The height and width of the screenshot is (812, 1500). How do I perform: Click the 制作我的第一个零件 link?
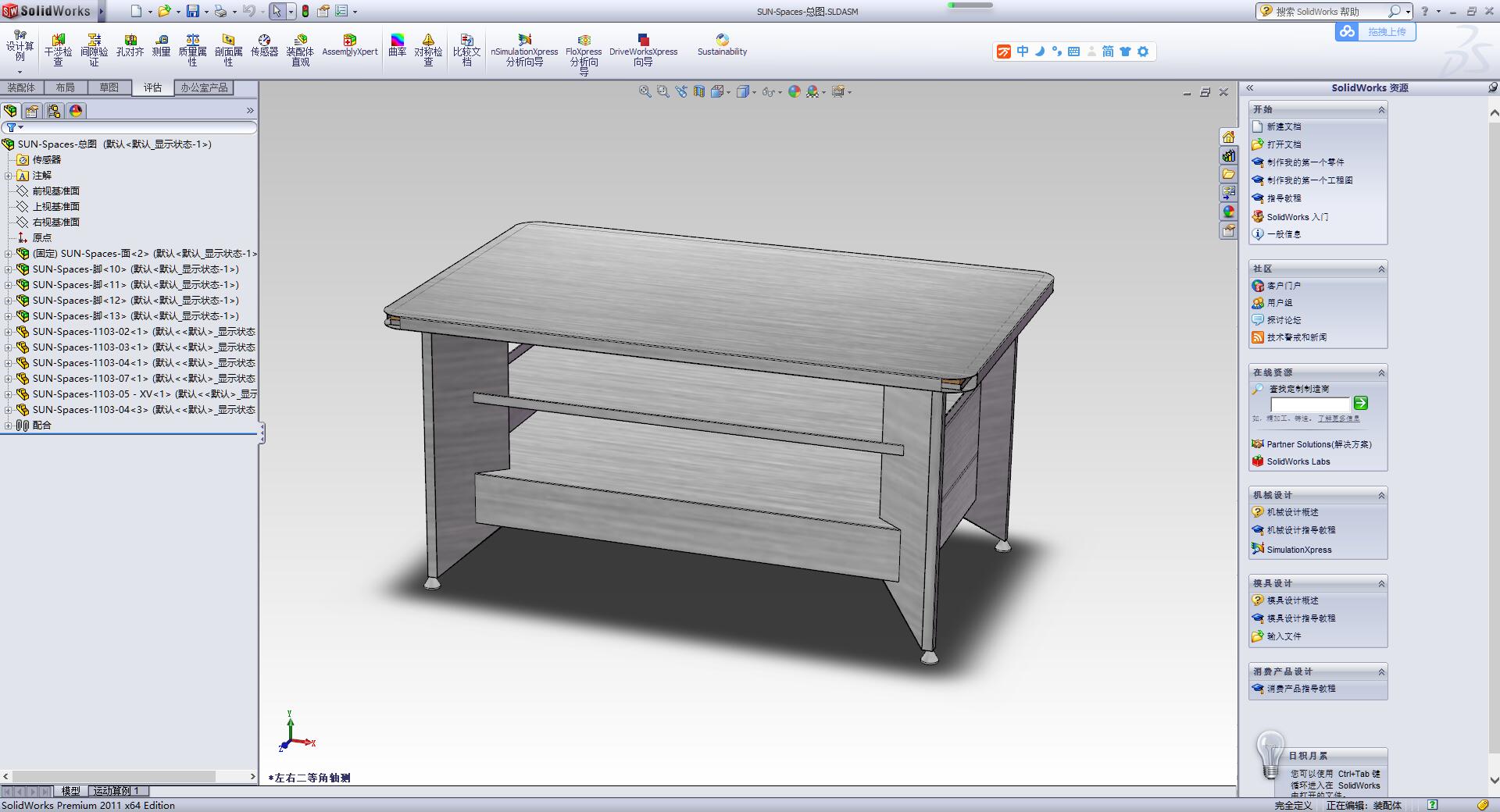coord(1305,162)
